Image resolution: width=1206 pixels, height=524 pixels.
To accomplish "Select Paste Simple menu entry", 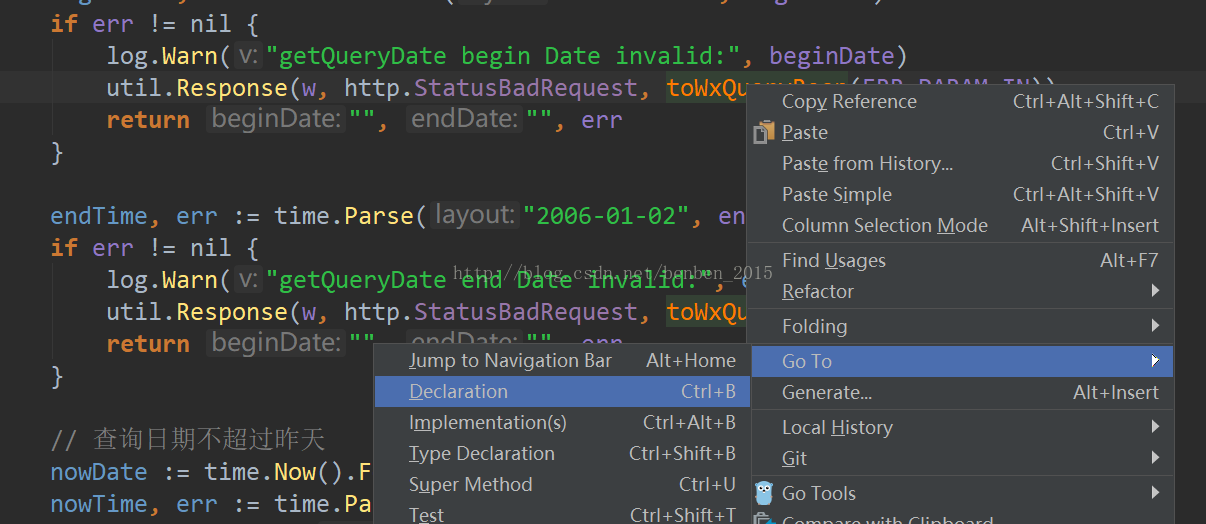I will pos(836,194).
